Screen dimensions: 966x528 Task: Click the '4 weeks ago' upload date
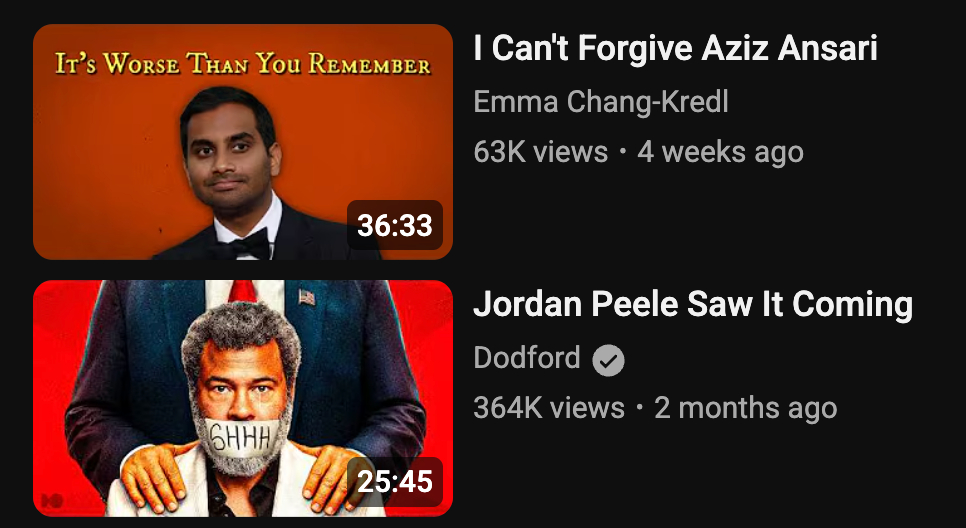click(720, 152)
